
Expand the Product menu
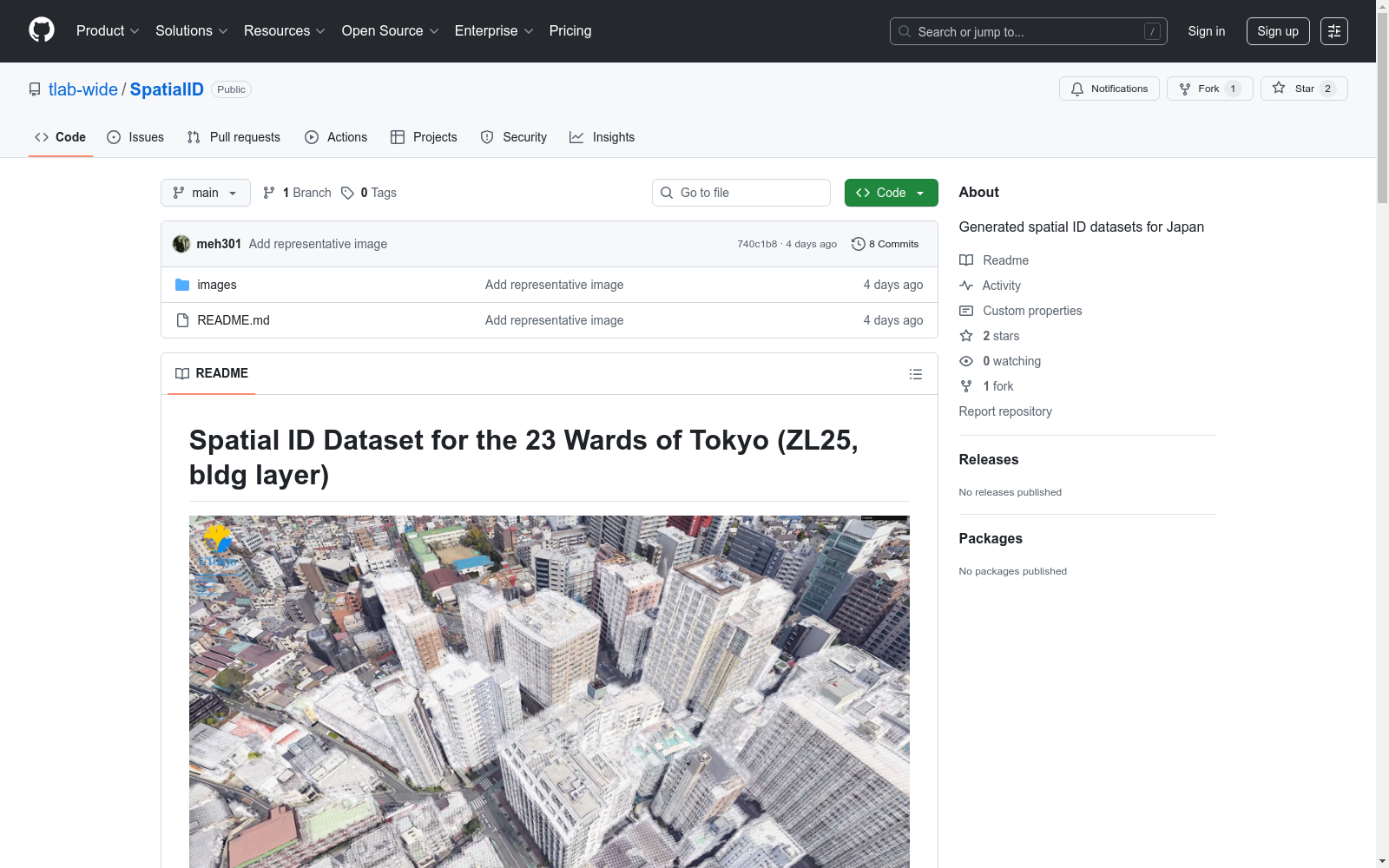tap(108, 31)
